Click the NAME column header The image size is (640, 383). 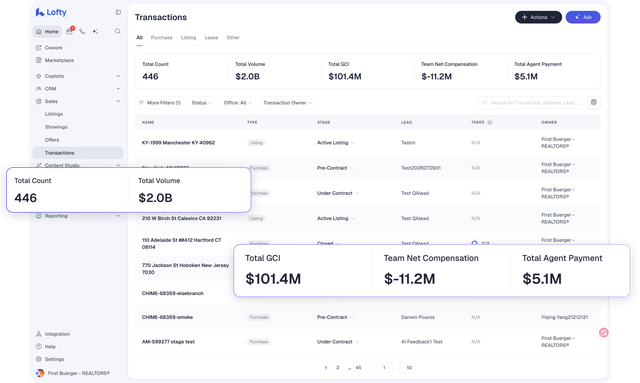(148, 122)
